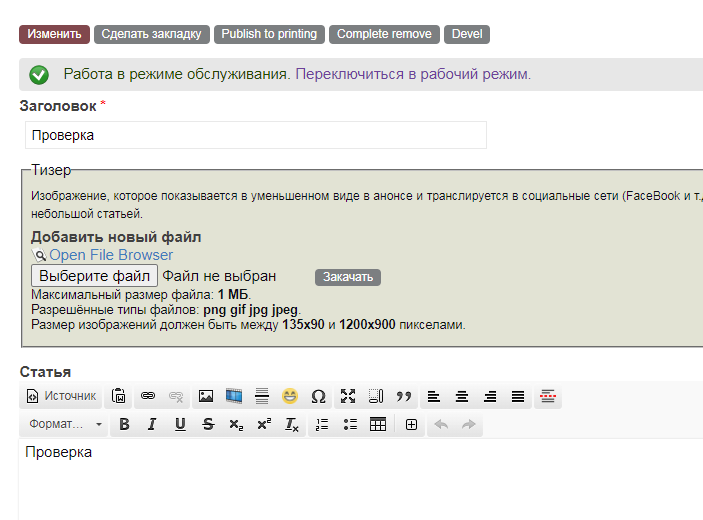Toggle underline formatting
Screen dimensions: 703x520
[x=180, y=424]
